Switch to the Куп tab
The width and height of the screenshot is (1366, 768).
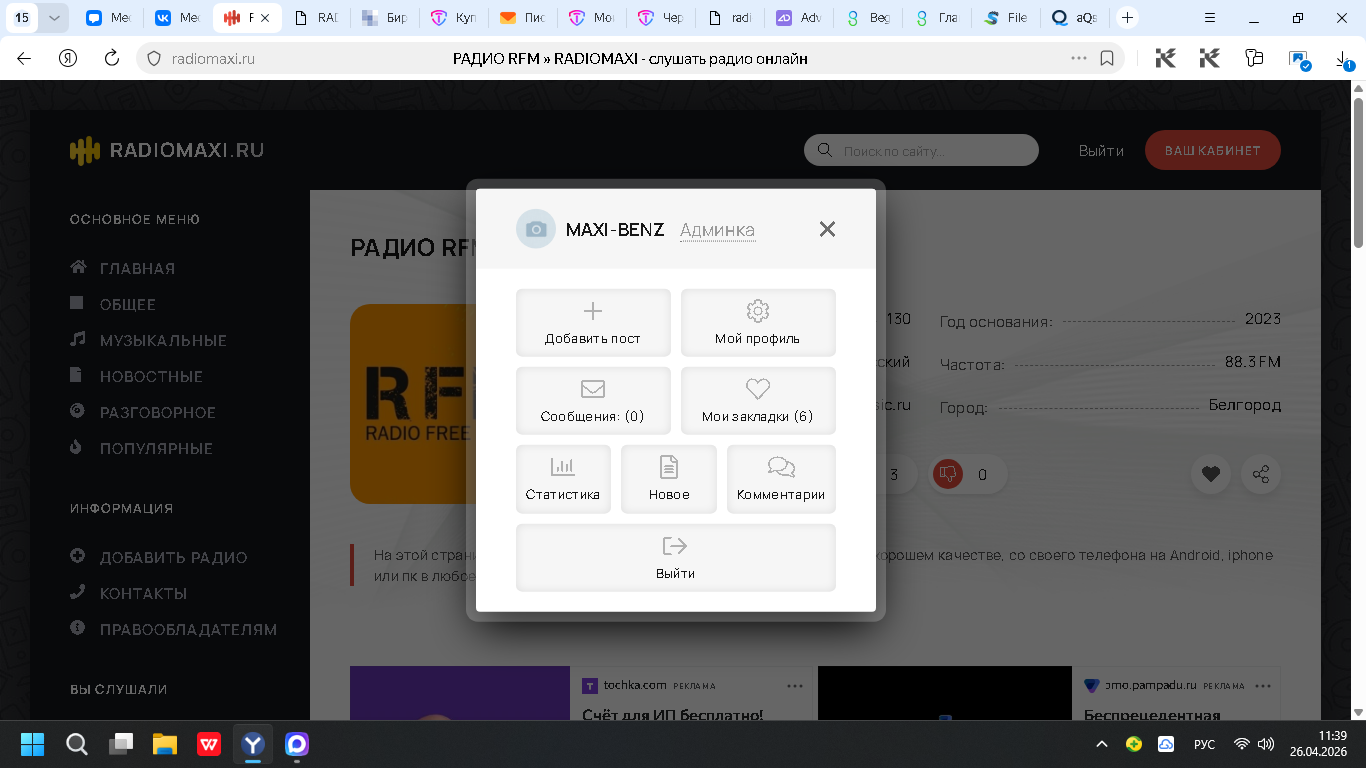coord(452,18)
